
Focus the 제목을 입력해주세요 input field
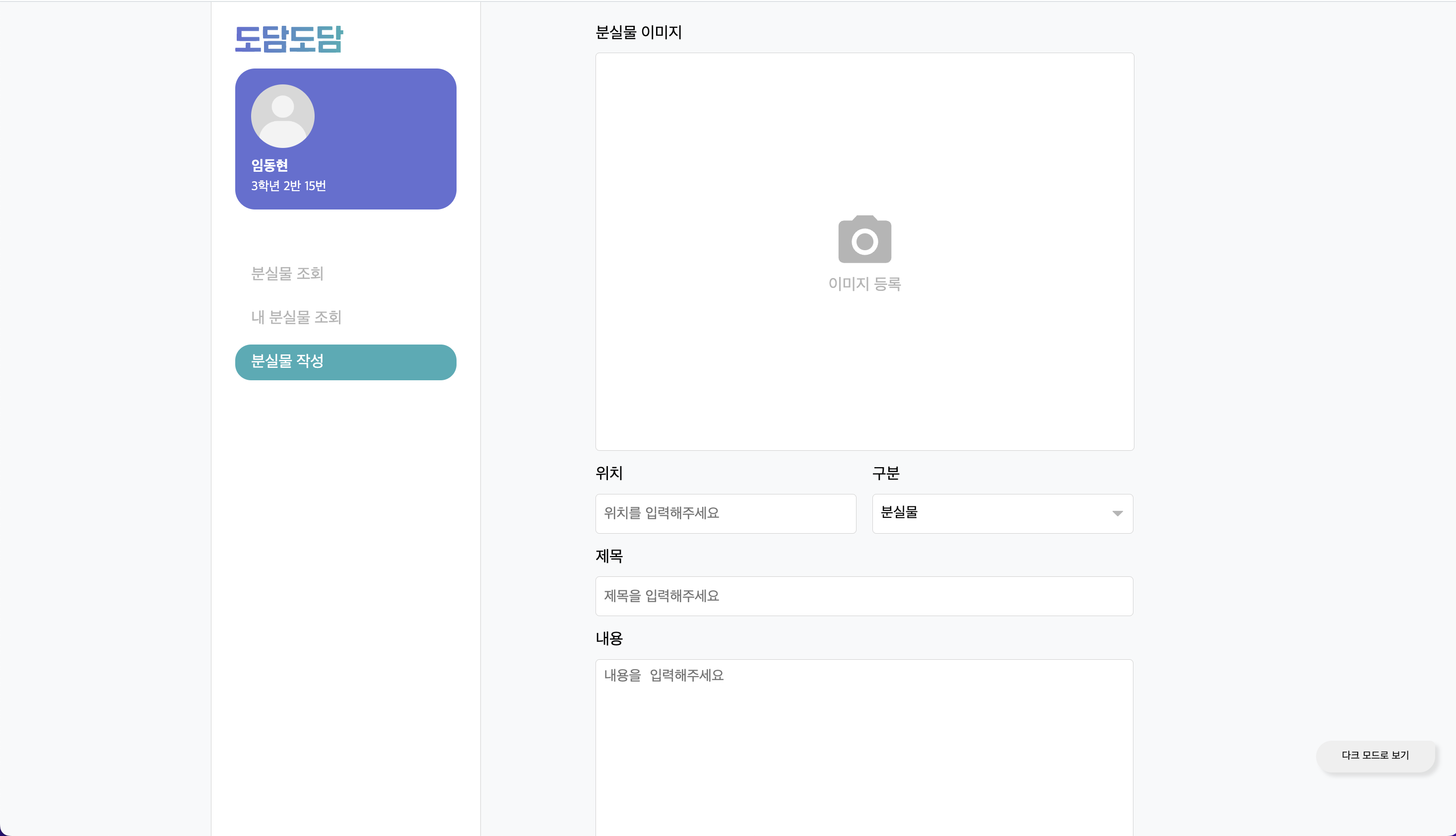click(864, 596)
